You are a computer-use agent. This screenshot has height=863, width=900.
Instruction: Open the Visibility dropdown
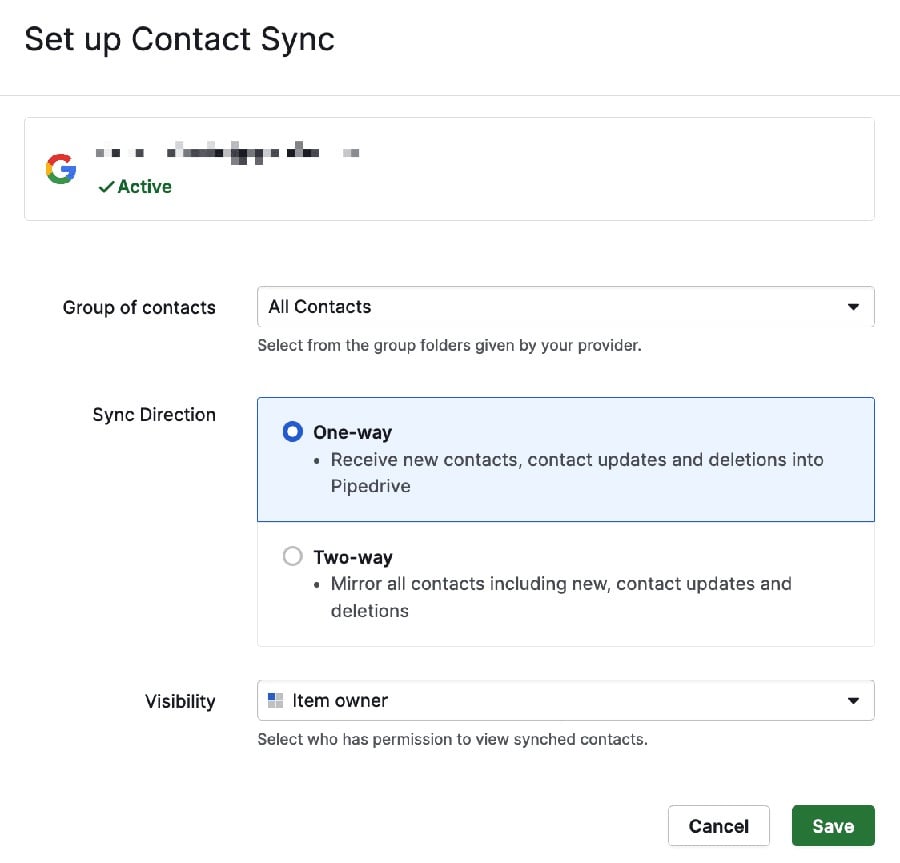tap(565, 700)
